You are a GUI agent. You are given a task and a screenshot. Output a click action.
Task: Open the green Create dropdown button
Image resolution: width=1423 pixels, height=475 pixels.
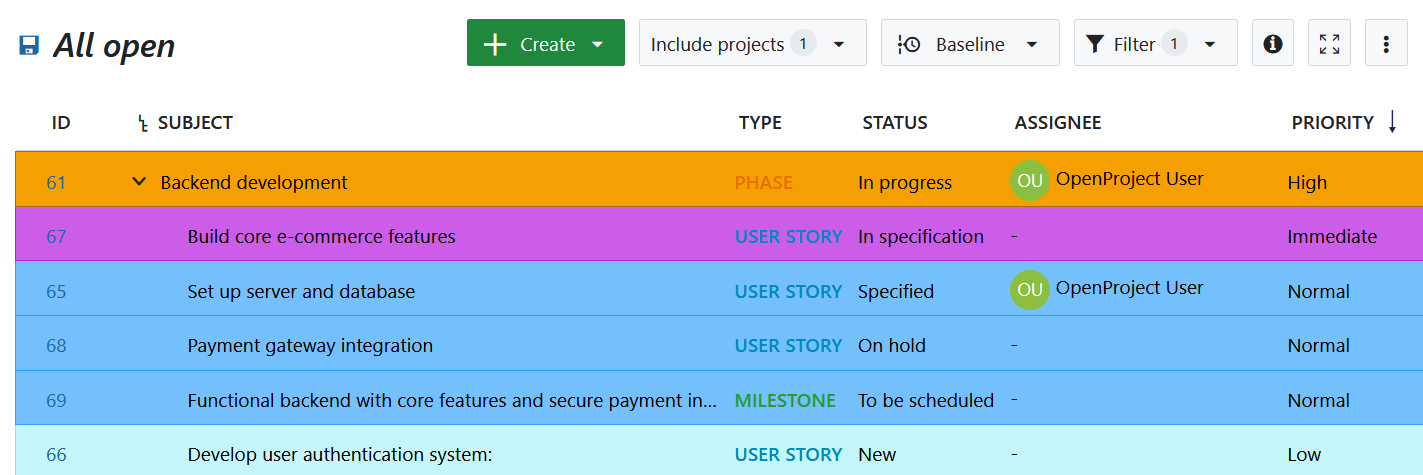pyautogui.click(x=545, y=44)
